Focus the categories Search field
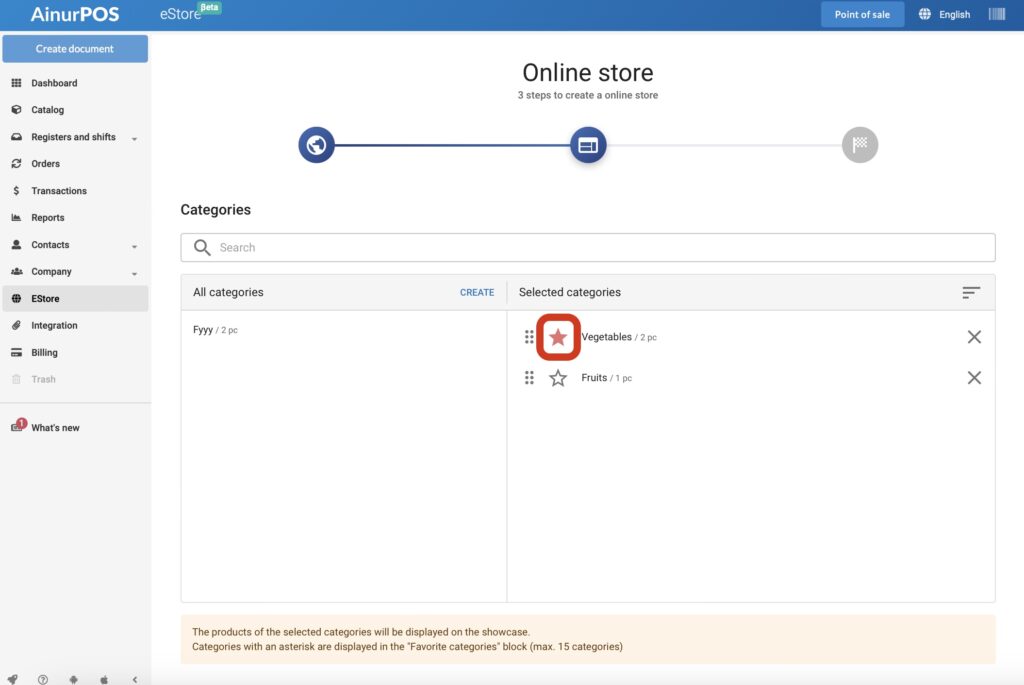The width and height of the screenshot is (1024, 685). tap(588, 247)
